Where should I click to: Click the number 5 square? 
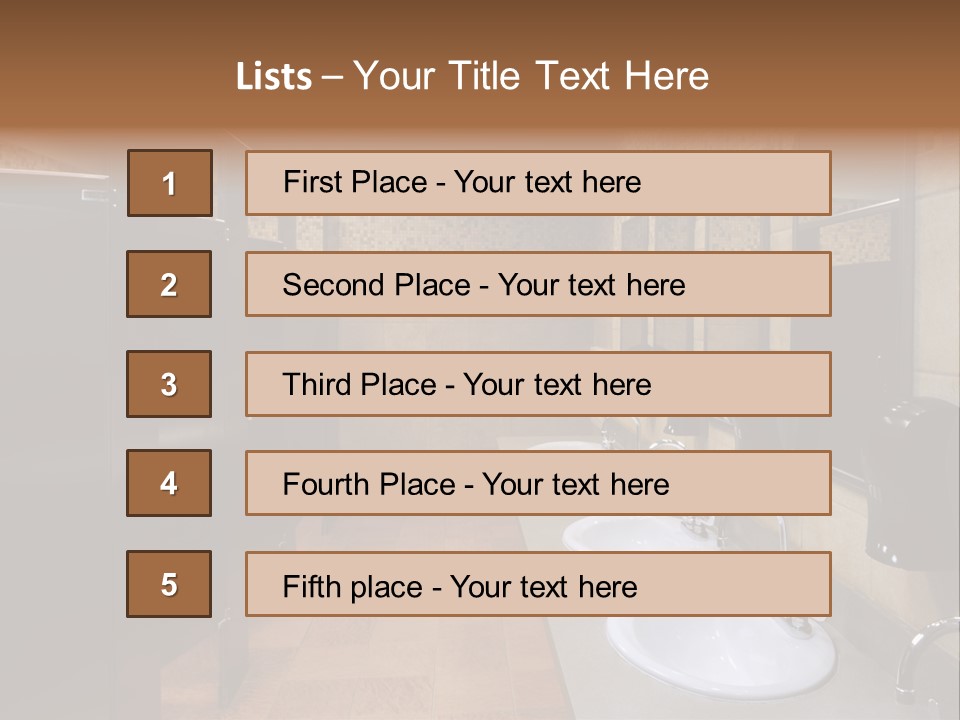pyautogui.click(x=169, y=584)
